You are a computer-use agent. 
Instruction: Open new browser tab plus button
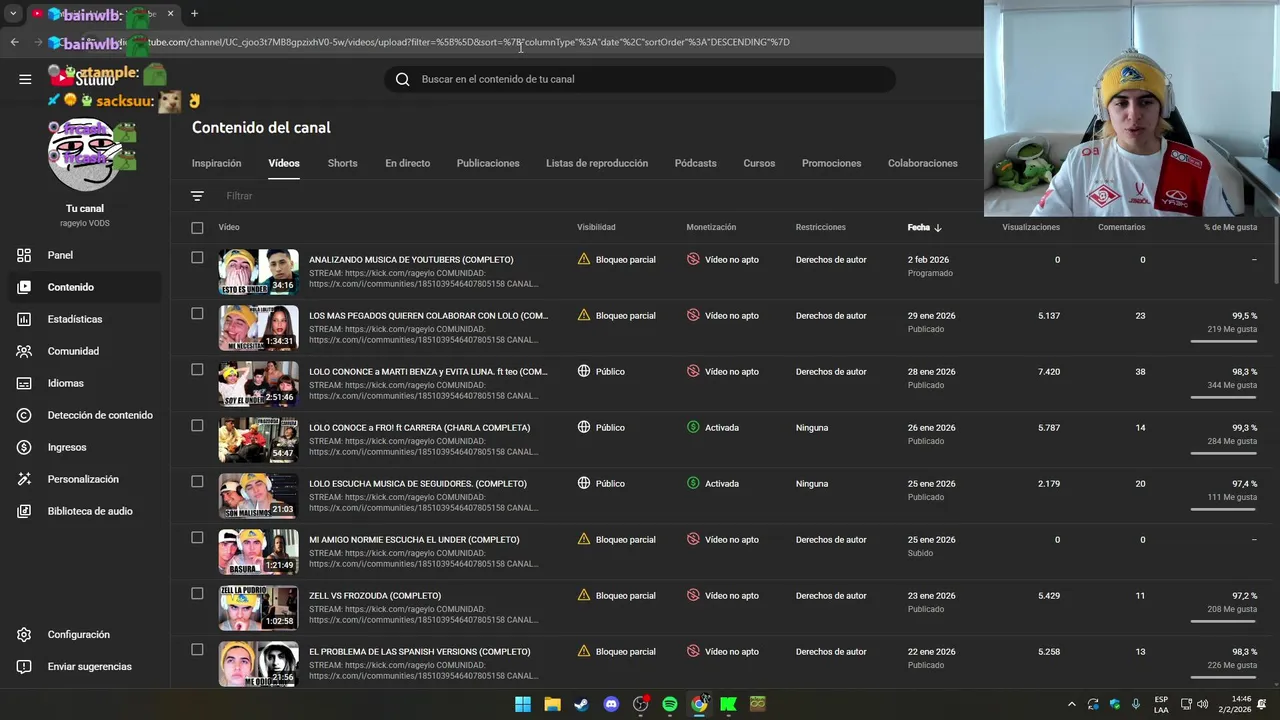tap(194, 14)
